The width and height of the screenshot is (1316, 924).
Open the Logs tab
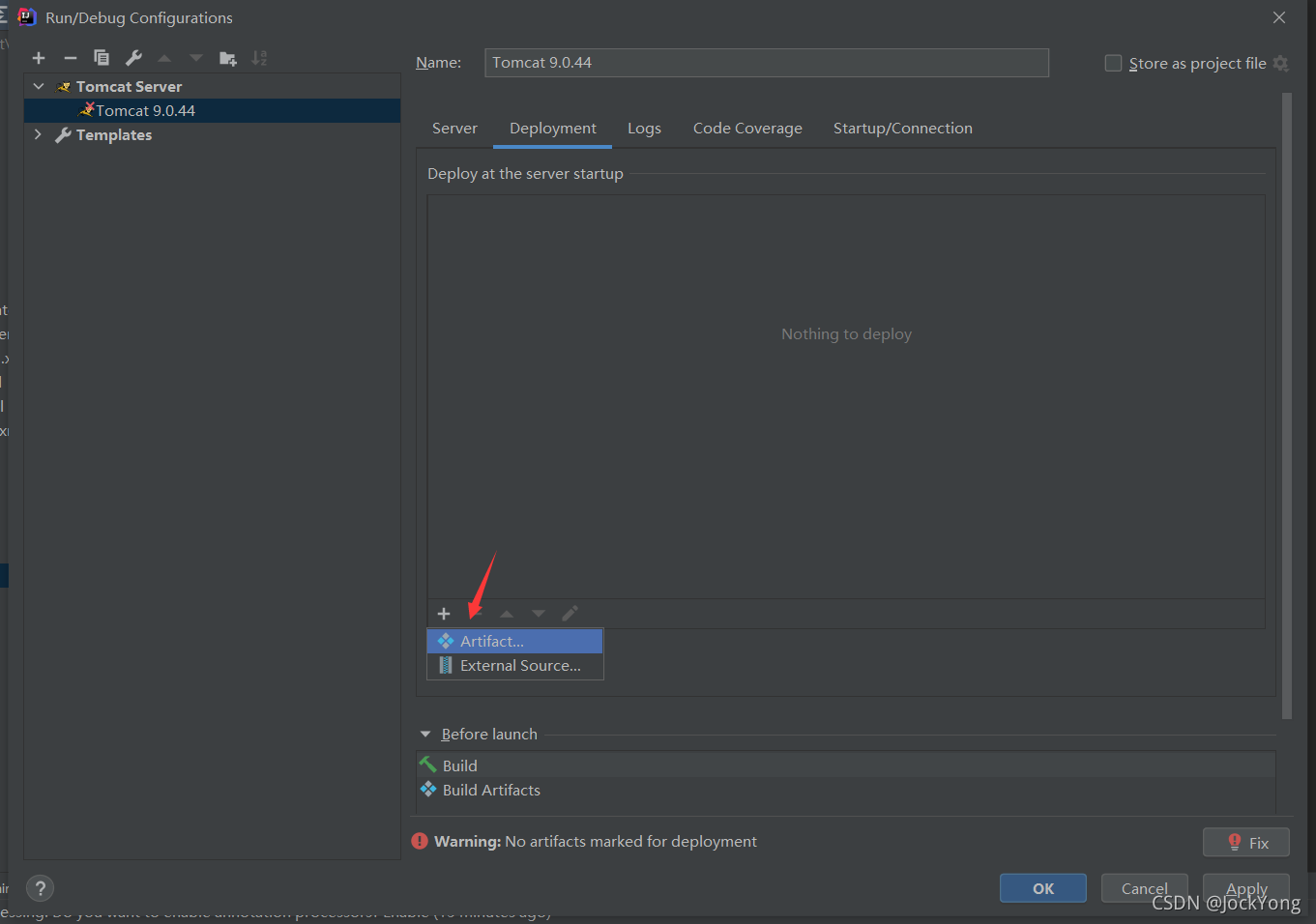point(644,129)
